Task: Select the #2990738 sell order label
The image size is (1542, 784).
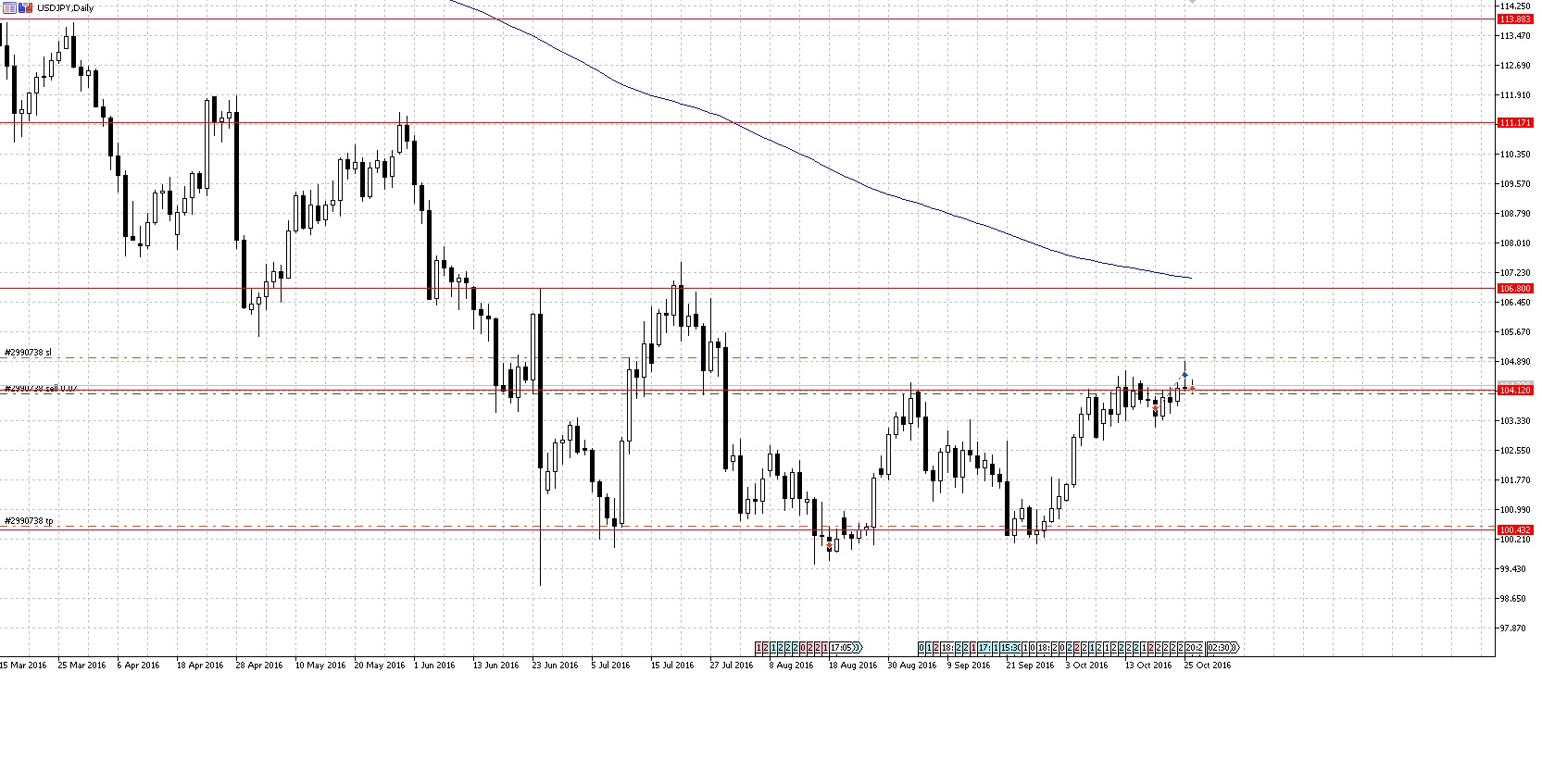Action: [41, 389]
